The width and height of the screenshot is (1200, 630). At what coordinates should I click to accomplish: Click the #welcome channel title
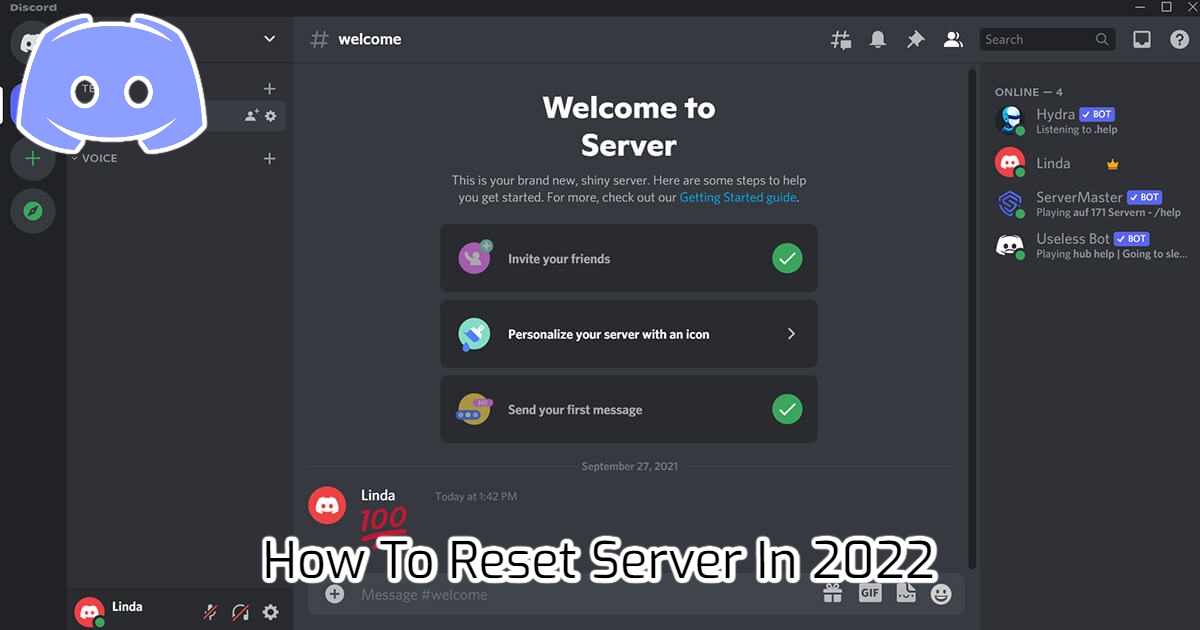(x=369, y=39)
